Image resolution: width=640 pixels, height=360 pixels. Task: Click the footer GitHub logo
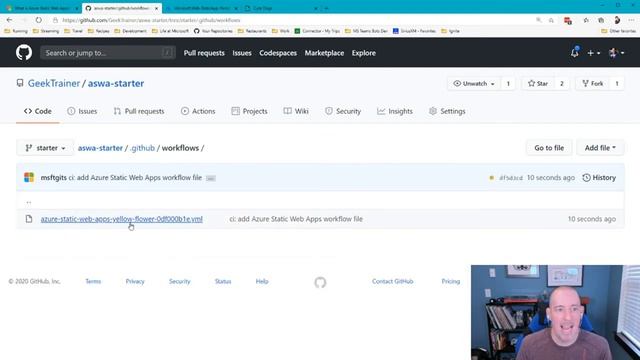coord(320,282)
